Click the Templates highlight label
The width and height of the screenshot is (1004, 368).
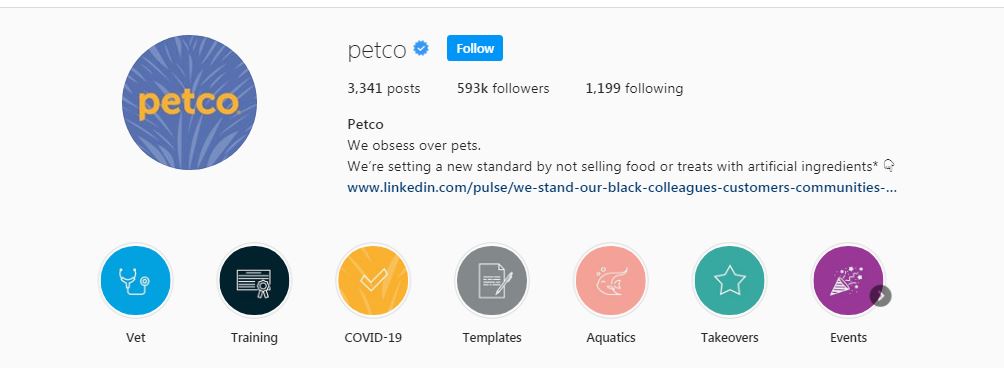click(492, 337)
